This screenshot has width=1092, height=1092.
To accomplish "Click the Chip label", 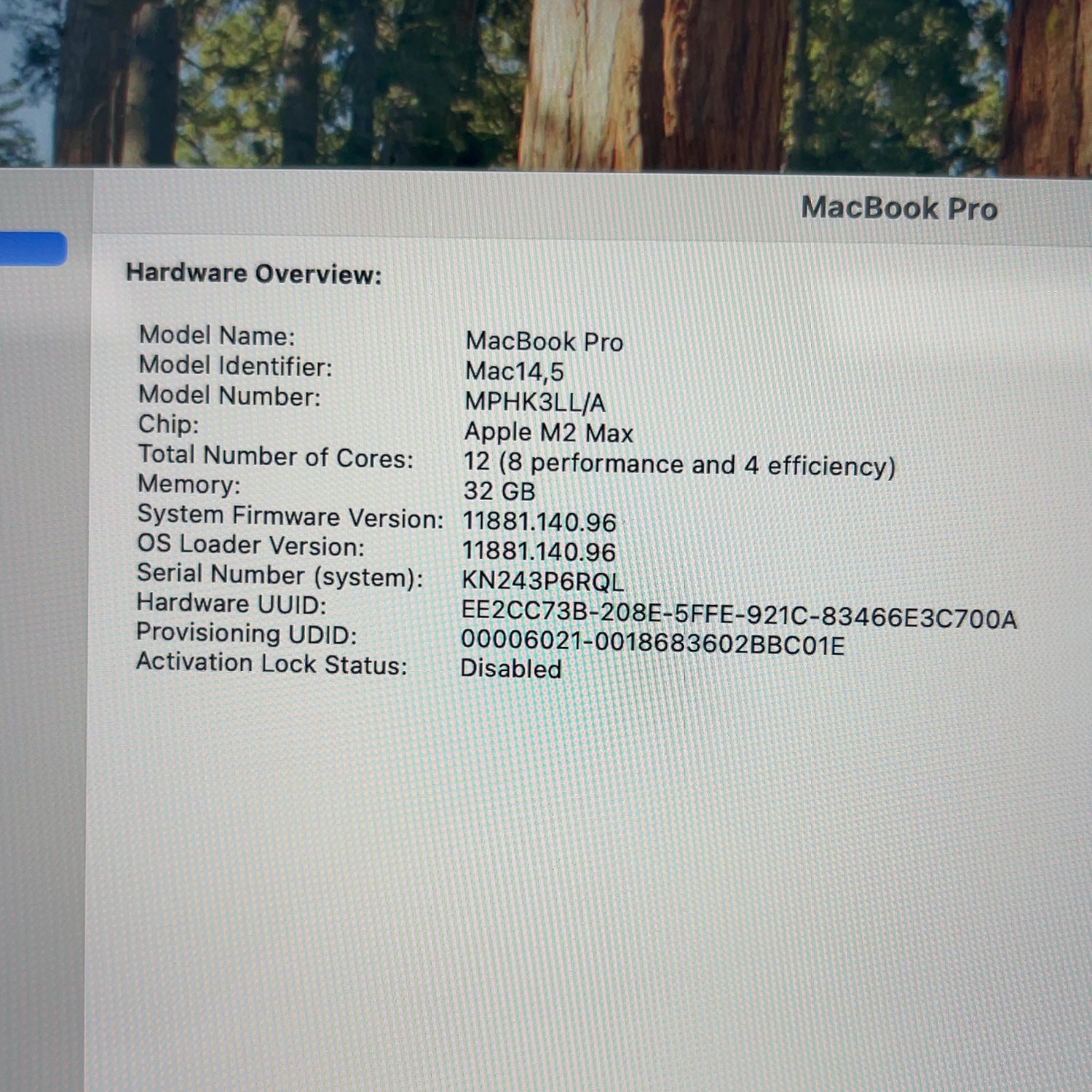I will click(168, 424).
